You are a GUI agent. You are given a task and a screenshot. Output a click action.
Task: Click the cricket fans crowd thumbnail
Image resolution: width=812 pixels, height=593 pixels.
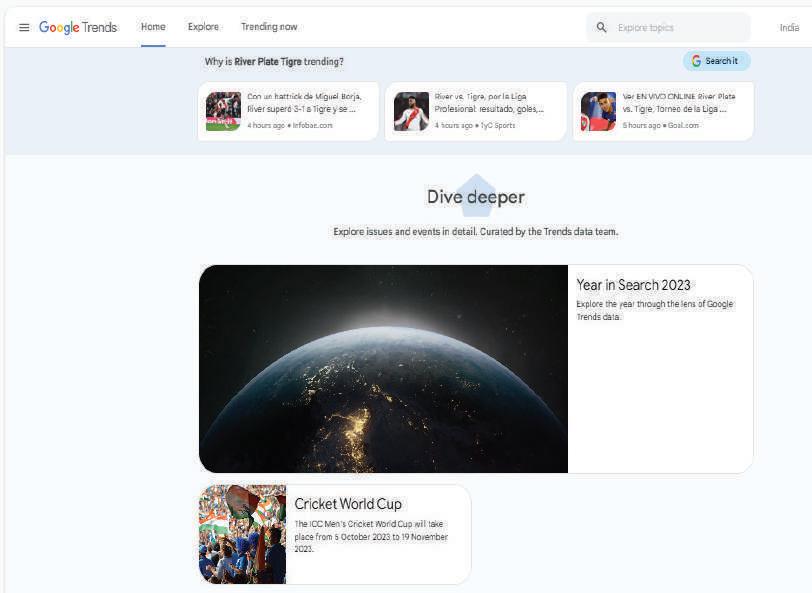pos(242,534)
